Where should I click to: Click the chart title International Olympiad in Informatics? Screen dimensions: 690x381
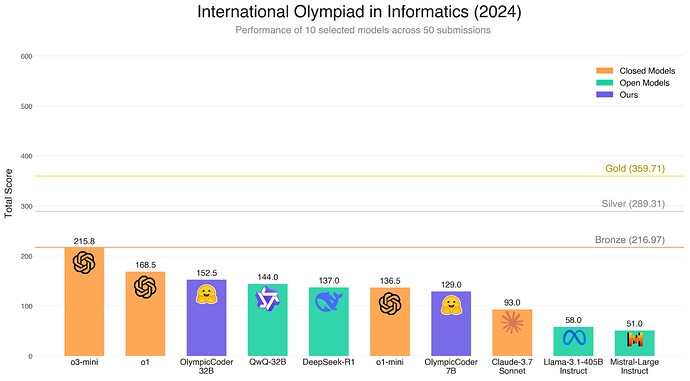[x=359, y=12]
